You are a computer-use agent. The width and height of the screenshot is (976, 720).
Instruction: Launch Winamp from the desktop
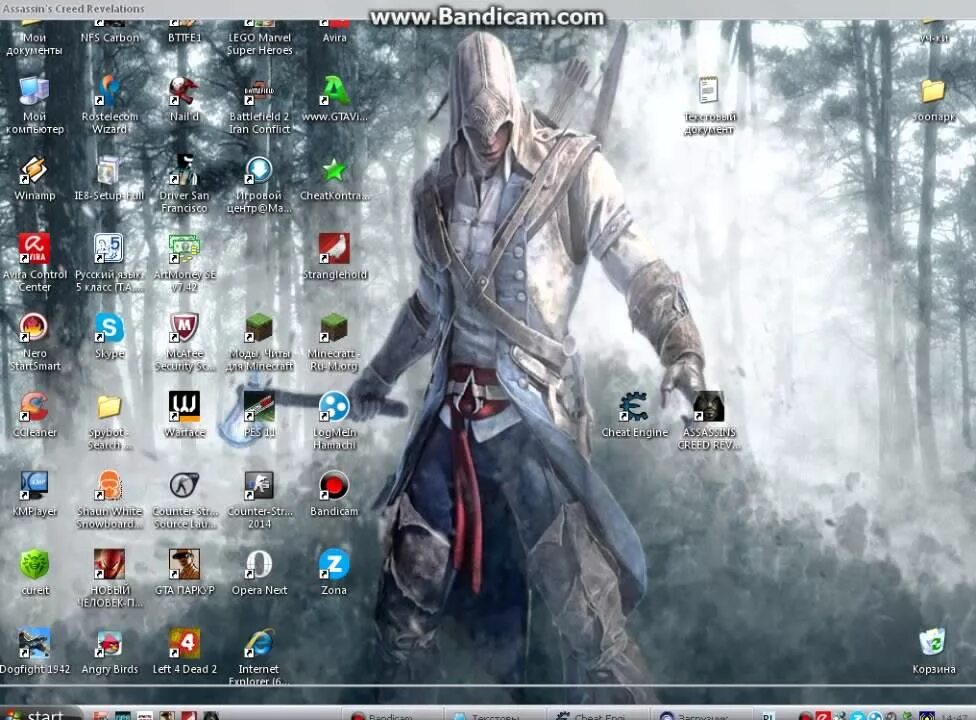[34, 171]
